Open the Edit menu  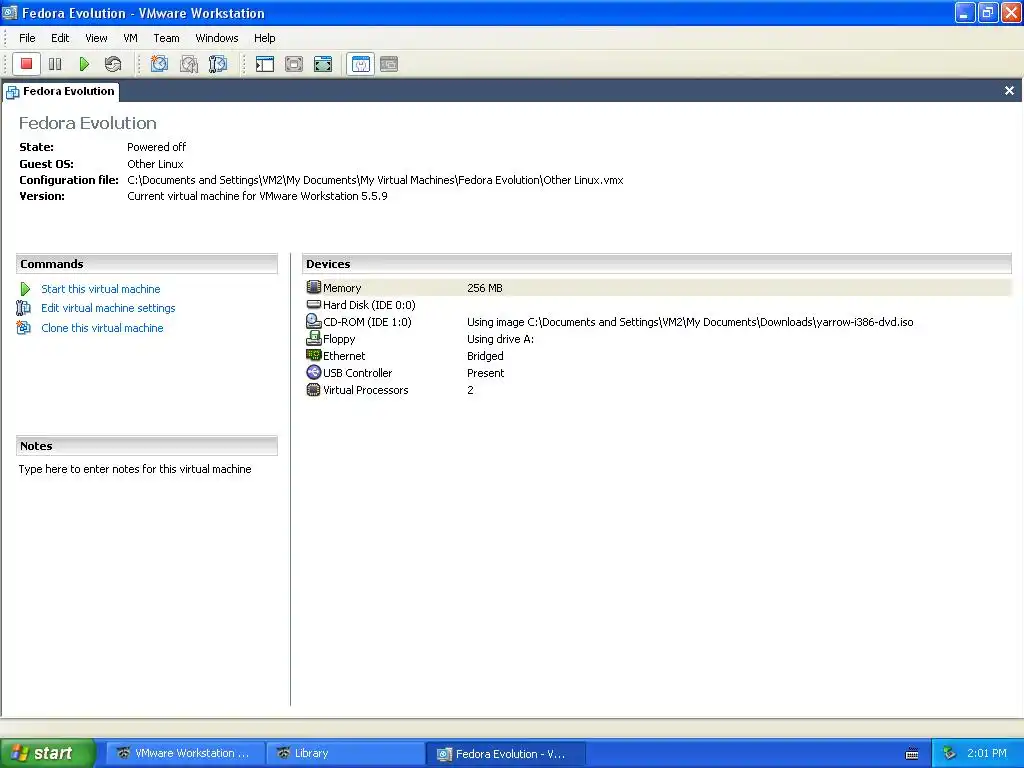point(60,38)
